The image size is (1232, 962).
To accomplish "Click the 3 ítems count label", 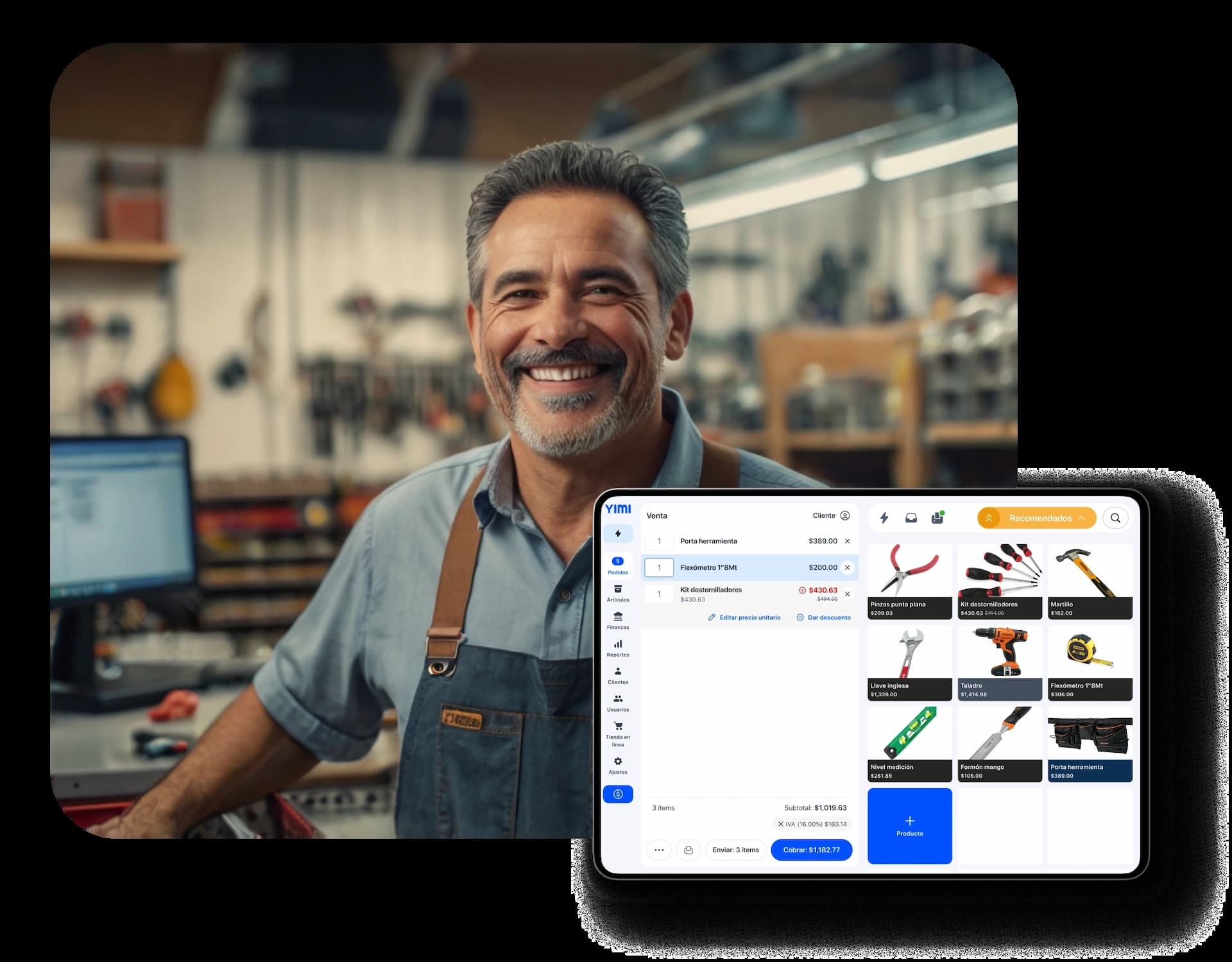I will click(x=663, y=808).
